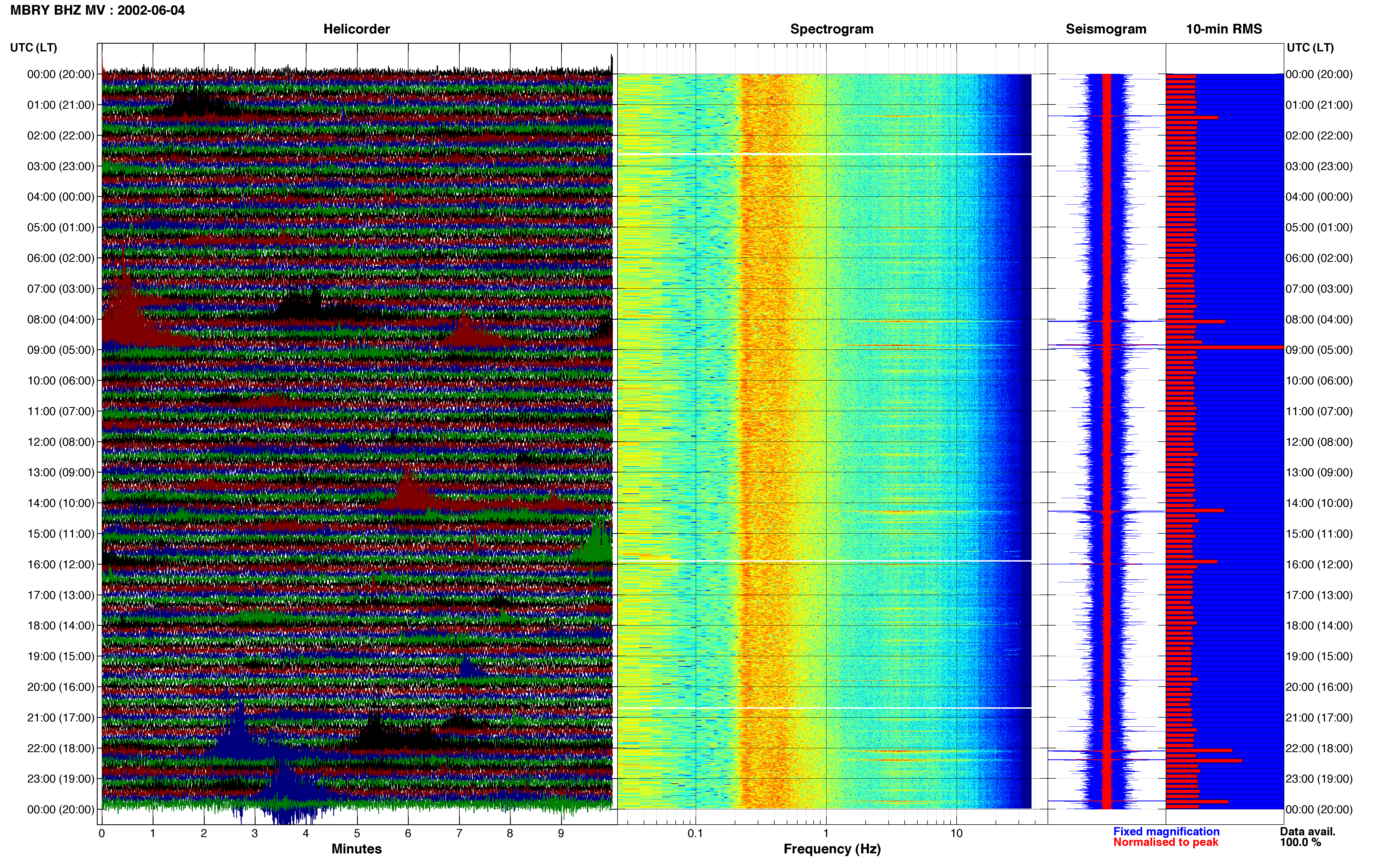Click left time label '11:00 (07:00)'
The image size is (1388, 868).
click(x=61, y=411)
